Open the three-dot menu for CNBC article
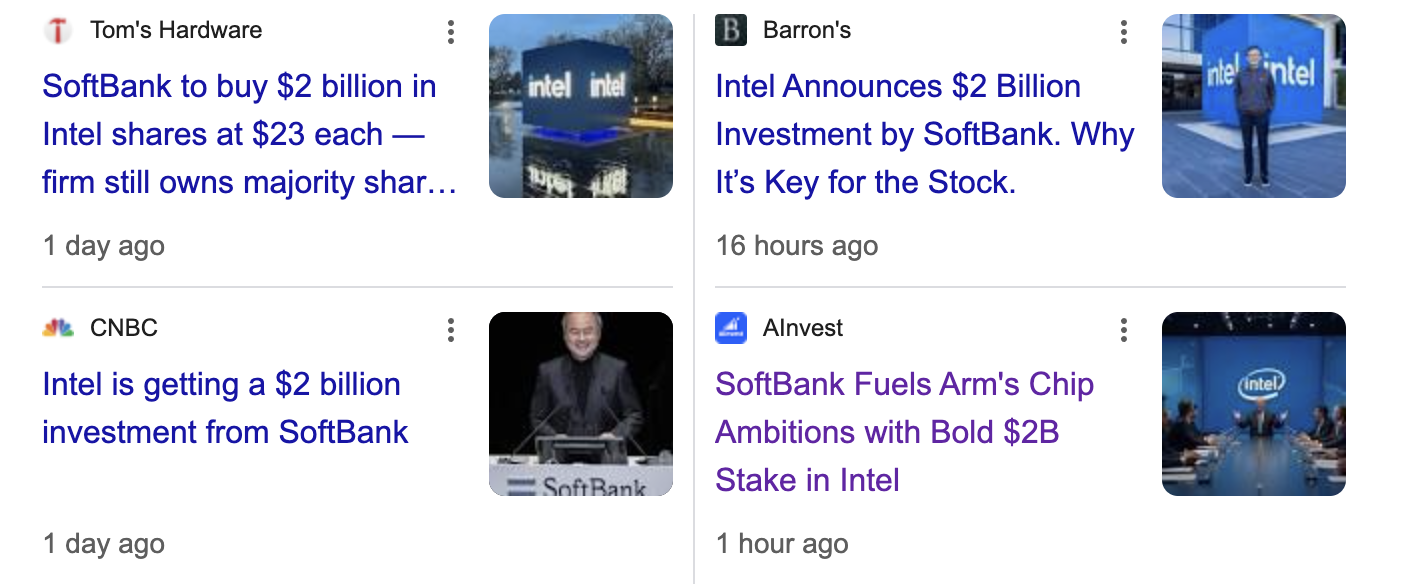Screen dimensions: 1410x584 pos(451,330)
